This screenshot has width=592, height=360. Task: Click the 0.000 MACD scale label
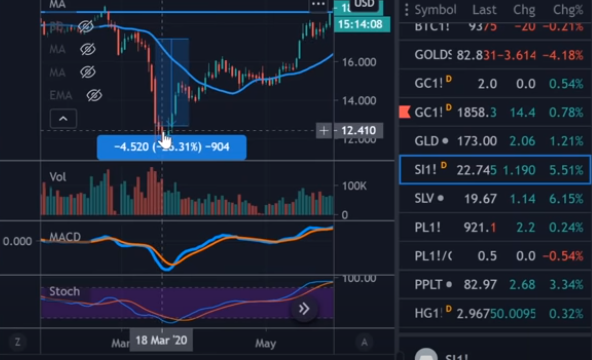coord(17,242)
